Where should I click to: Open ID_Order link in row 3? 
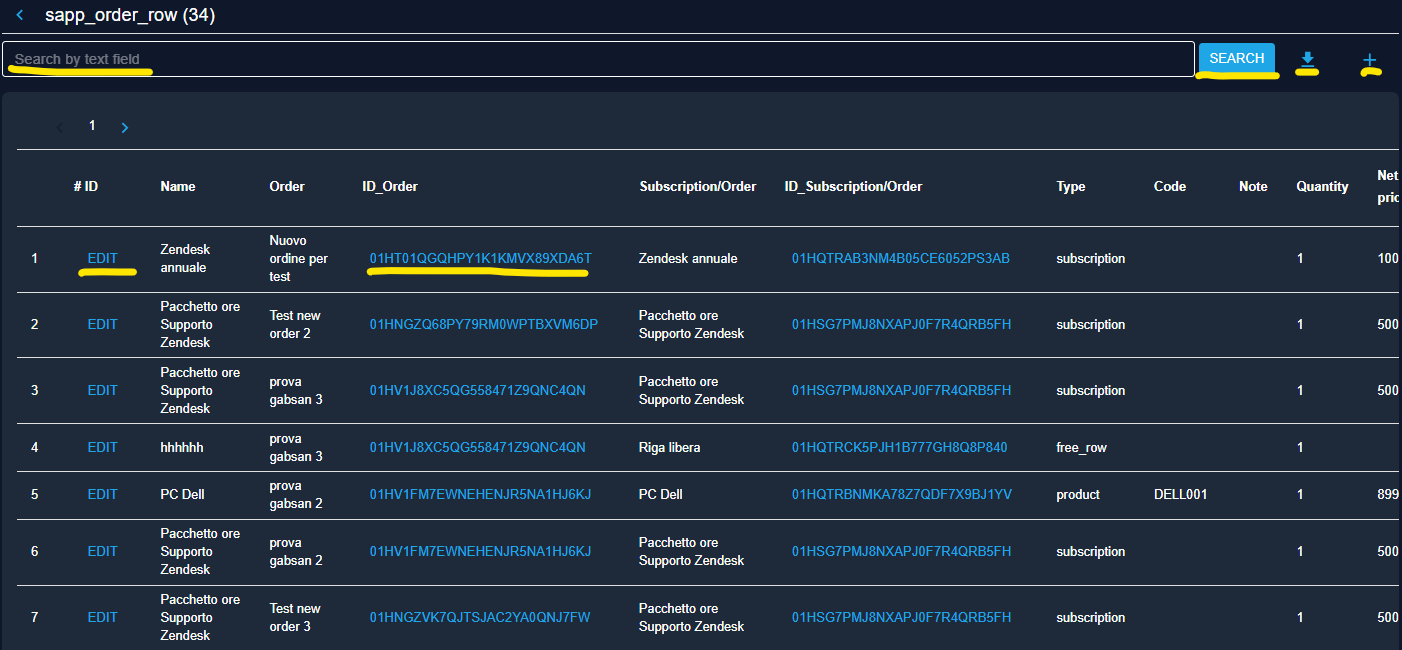click(x=477, y=391)
